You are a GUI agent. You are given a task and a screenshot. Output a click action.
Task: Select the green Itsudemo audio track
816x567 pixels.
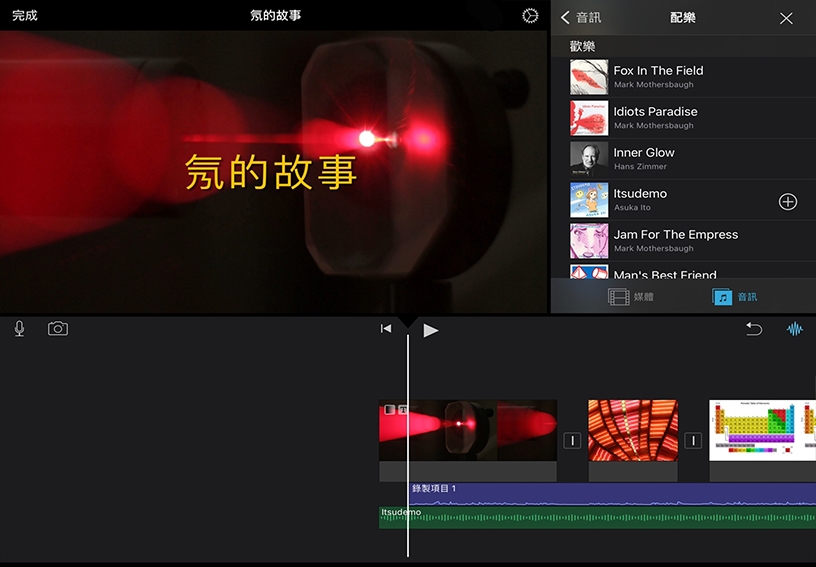coord(600,517)
